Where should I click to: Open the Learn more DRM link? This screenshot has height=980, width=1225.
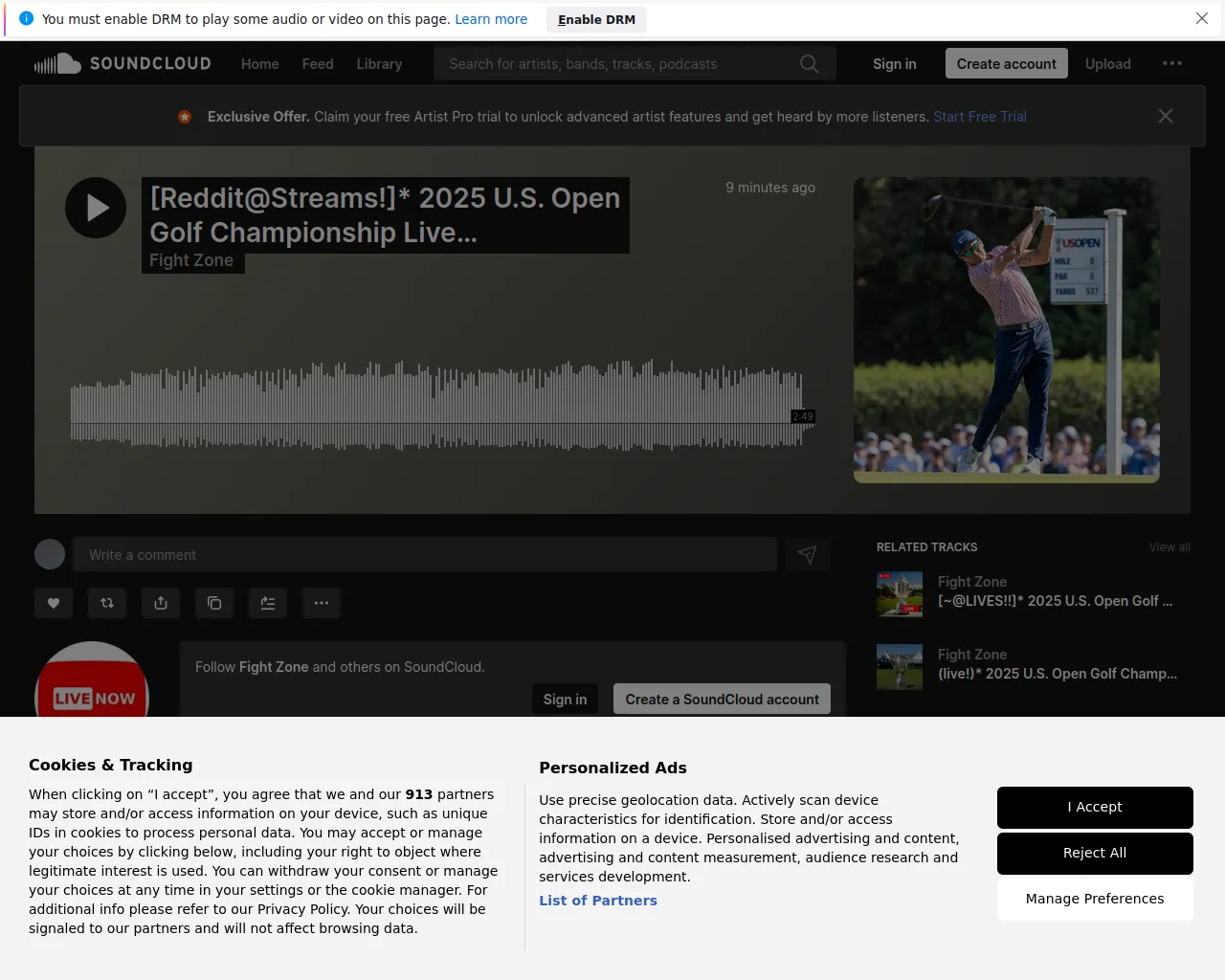(x=491, y=19)
